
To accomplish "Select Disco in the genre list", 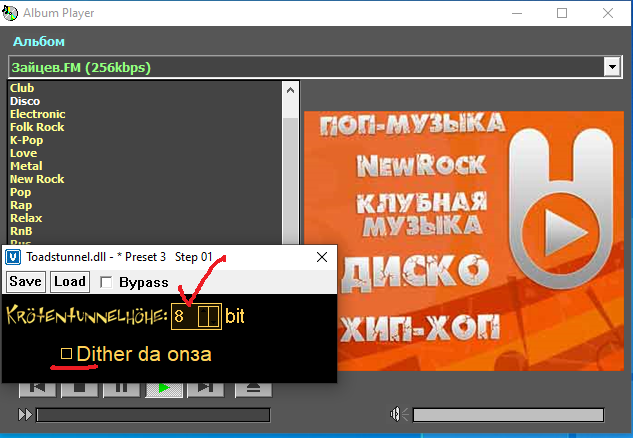I will [25, 101].
